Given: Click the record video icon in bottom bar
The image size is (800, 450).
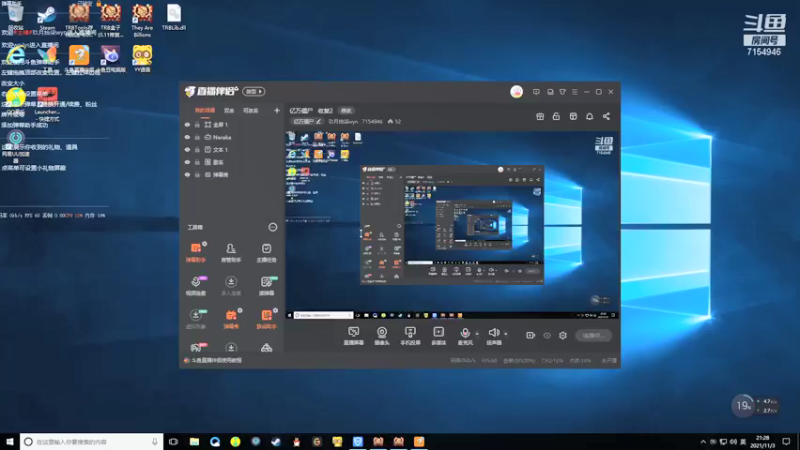Looking at the screenshot, I should coord(530,335).
